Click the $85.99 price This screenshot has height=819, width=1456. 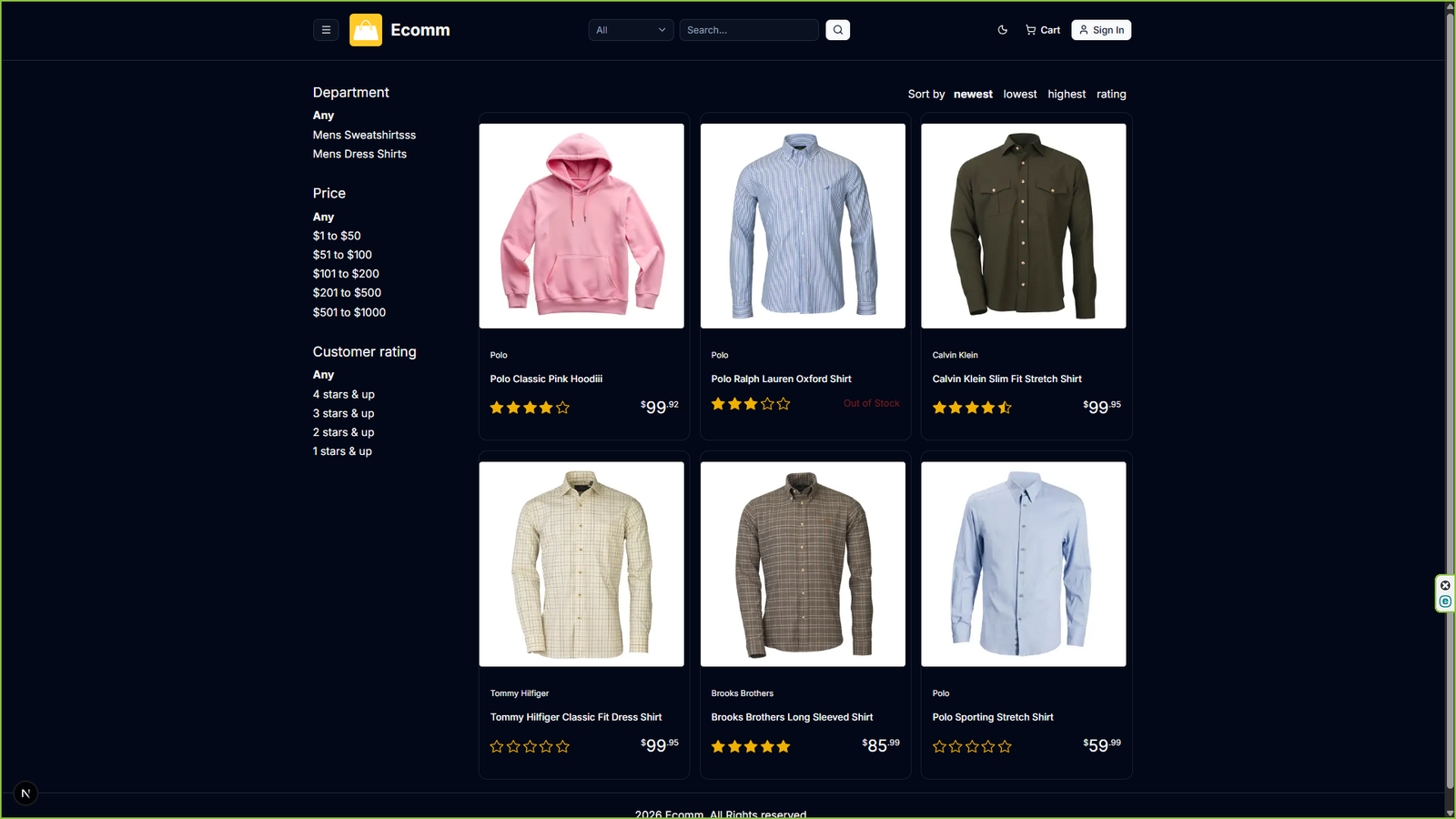[881, 745]
